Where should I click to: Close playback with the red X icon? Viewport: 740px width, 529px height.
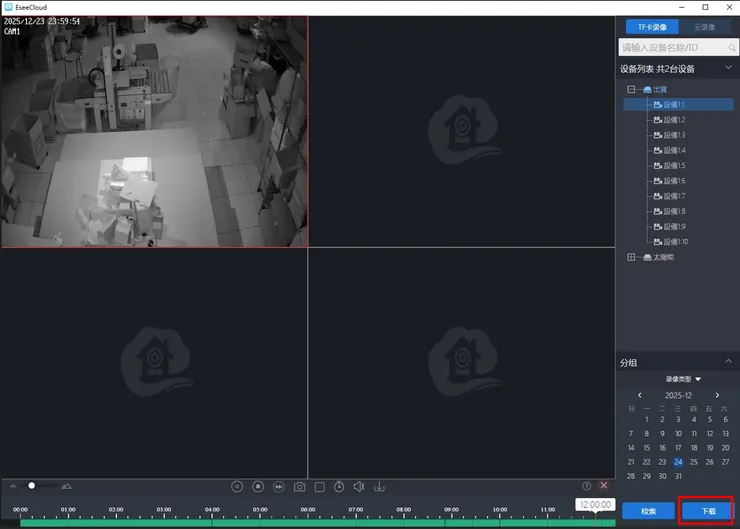pyautogui.click(x=604, y=485)
